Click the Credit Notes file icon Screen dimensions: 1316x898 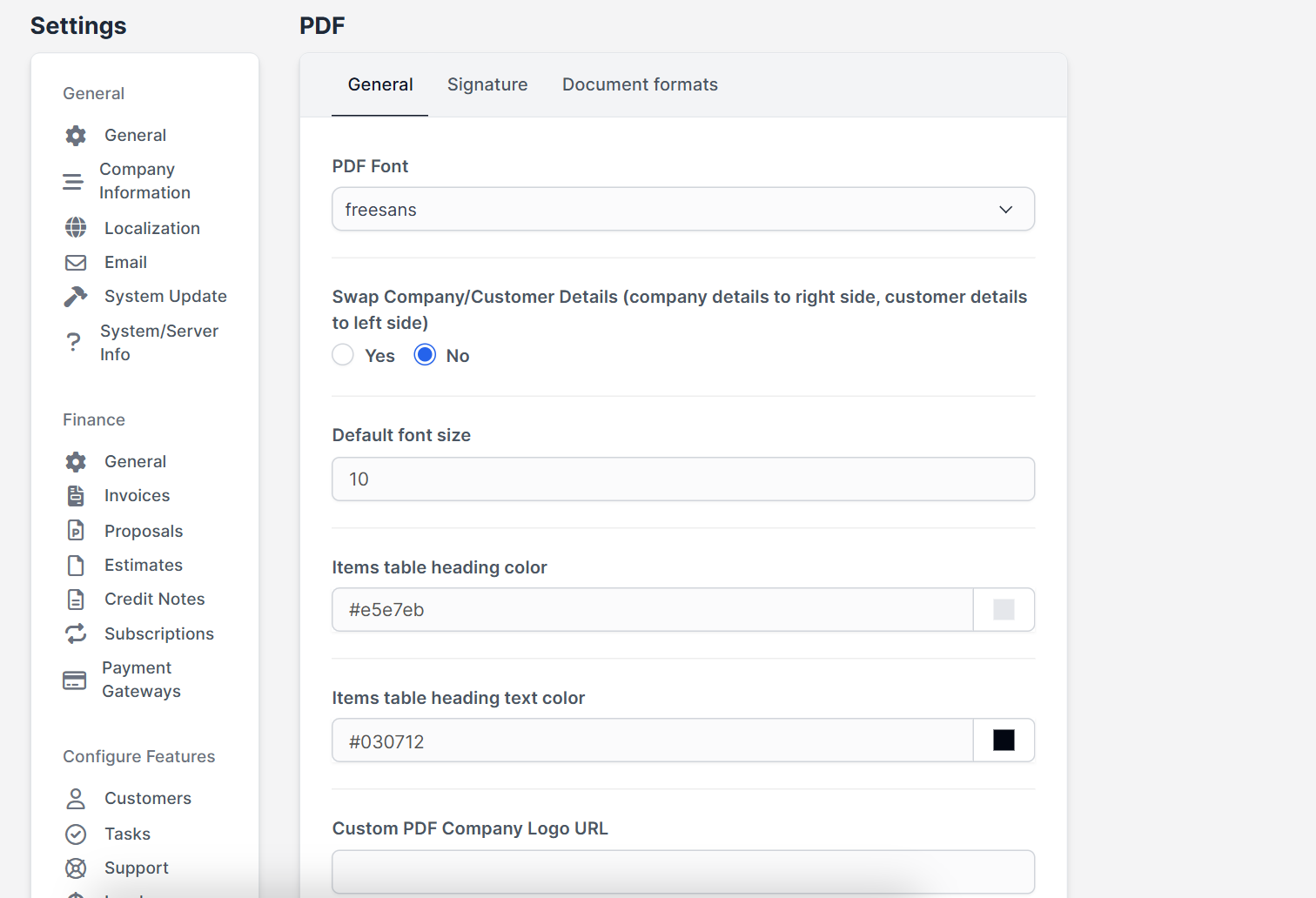pyautogui.click(x=76, y=600)
